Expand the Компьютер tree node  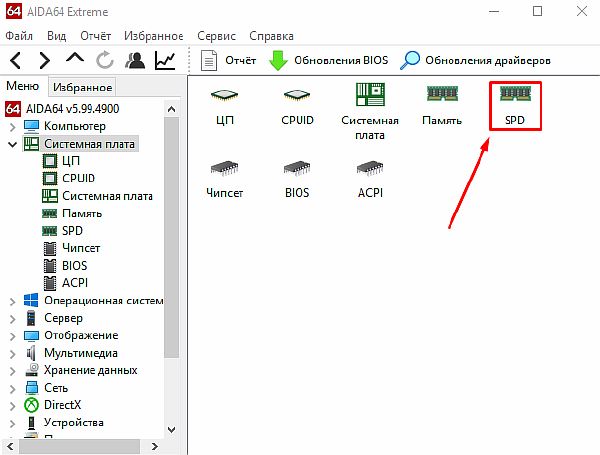12,127
